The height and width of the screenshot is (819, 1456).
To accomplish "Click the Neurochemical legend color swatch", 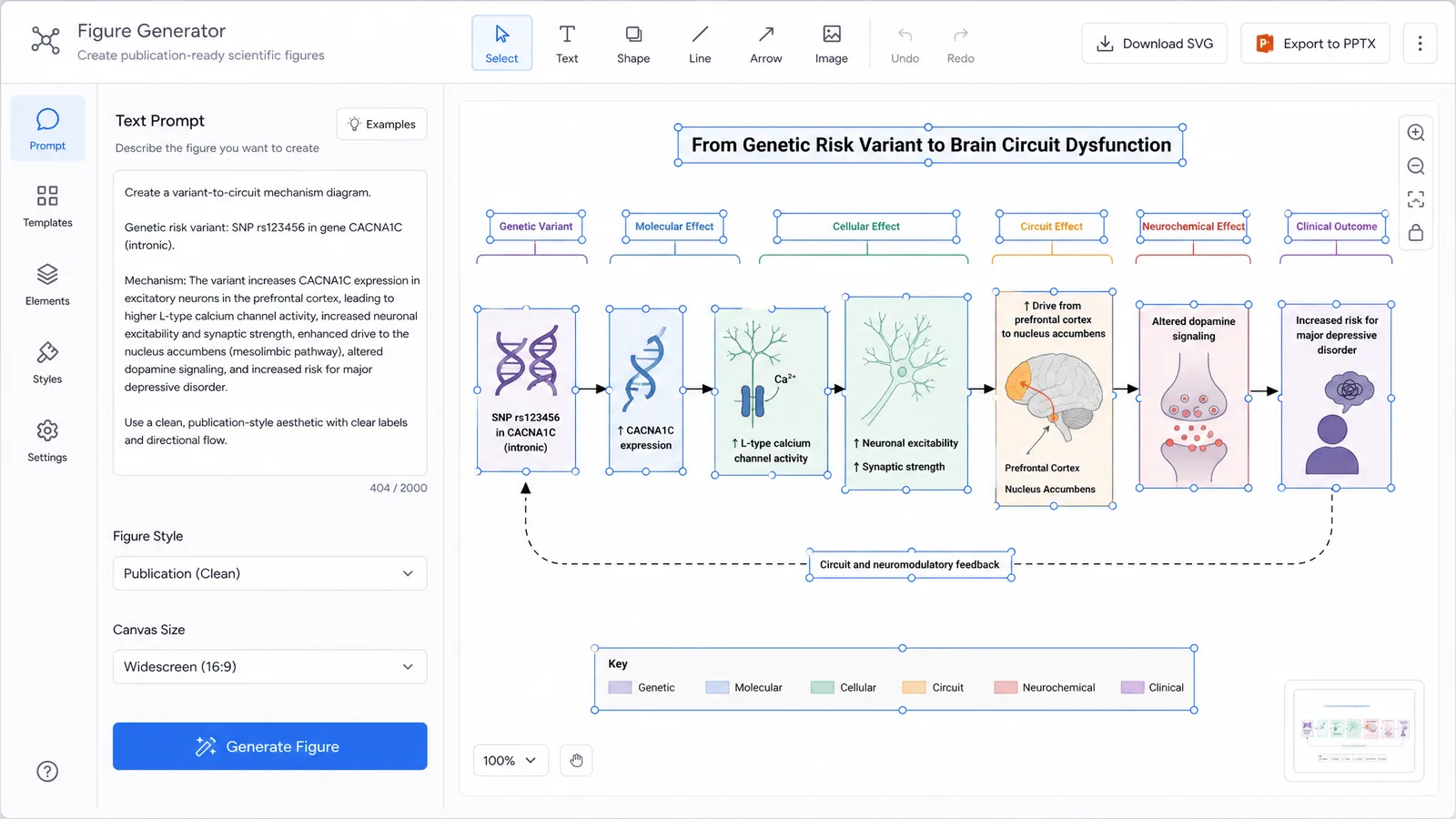I will click(x=1006, y=688).
